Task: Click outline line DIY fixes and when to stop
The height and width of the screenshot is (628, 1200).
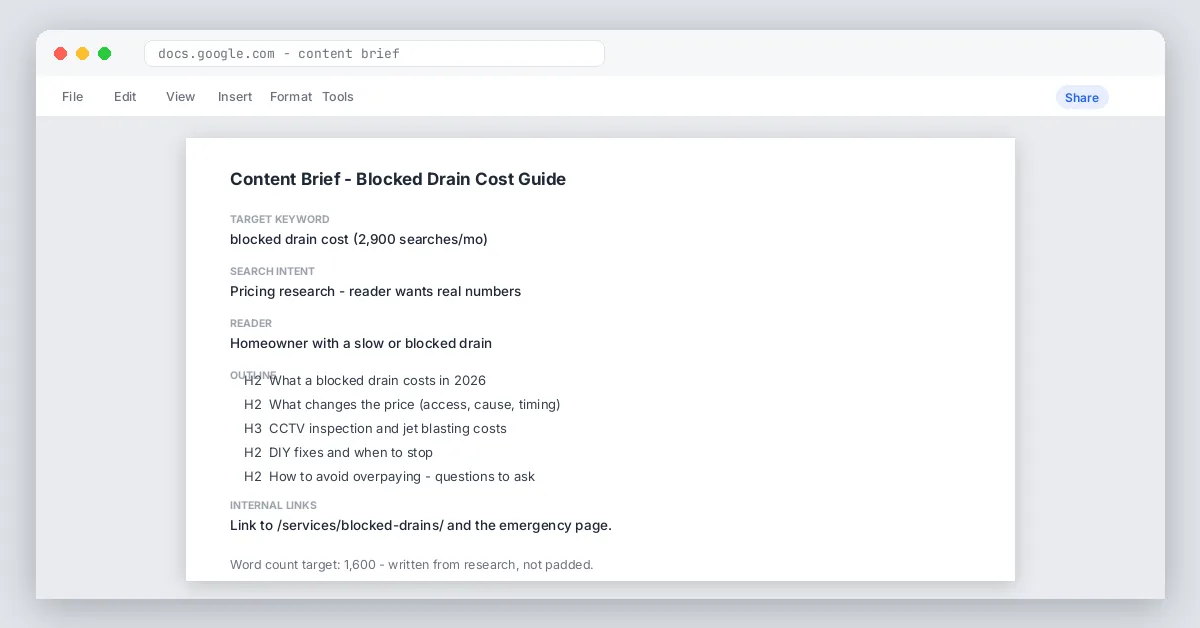Action: tap(338, 452)
